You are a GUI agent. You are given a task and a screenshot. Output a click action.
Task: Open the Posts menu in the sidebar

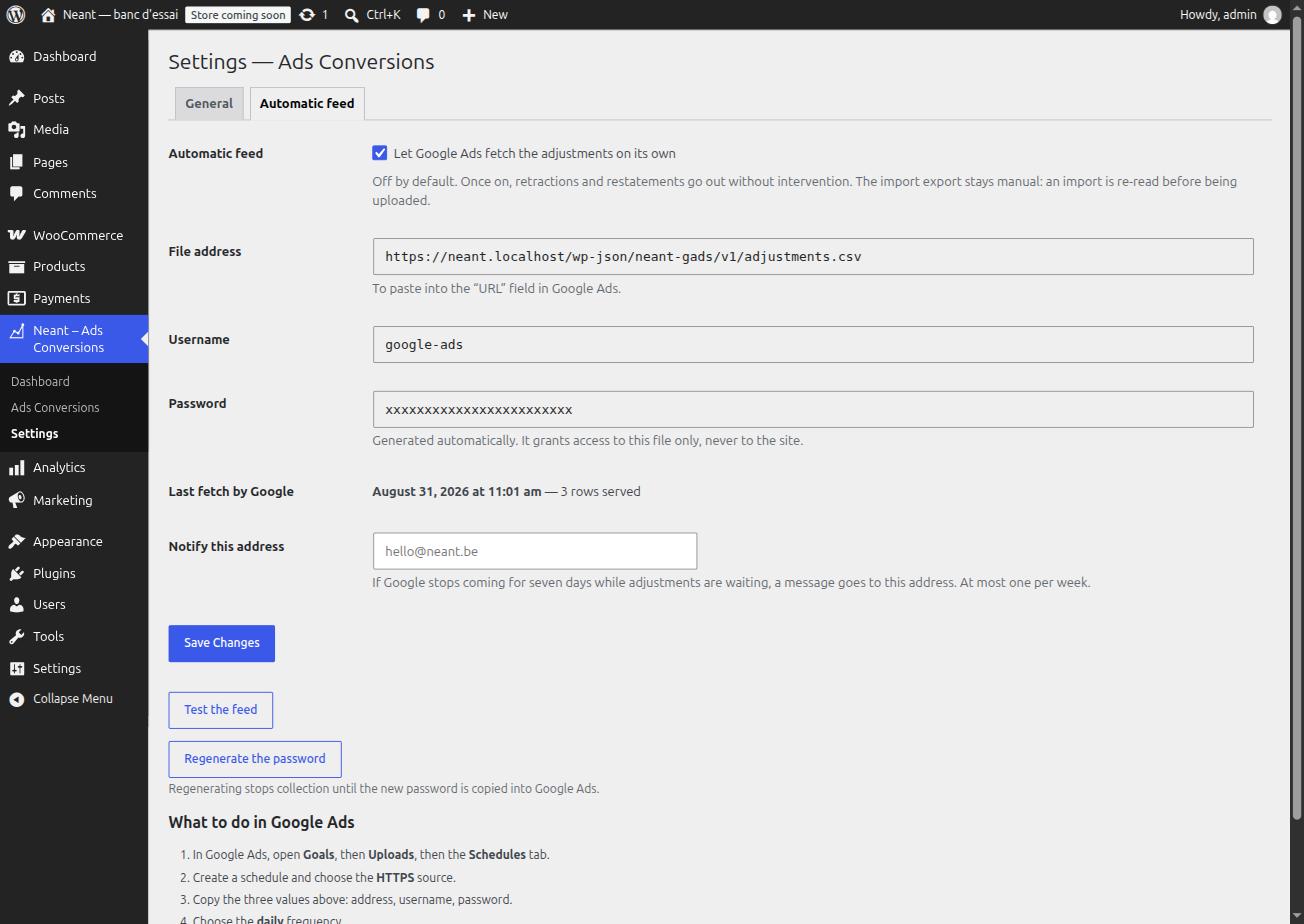[74, 98]
